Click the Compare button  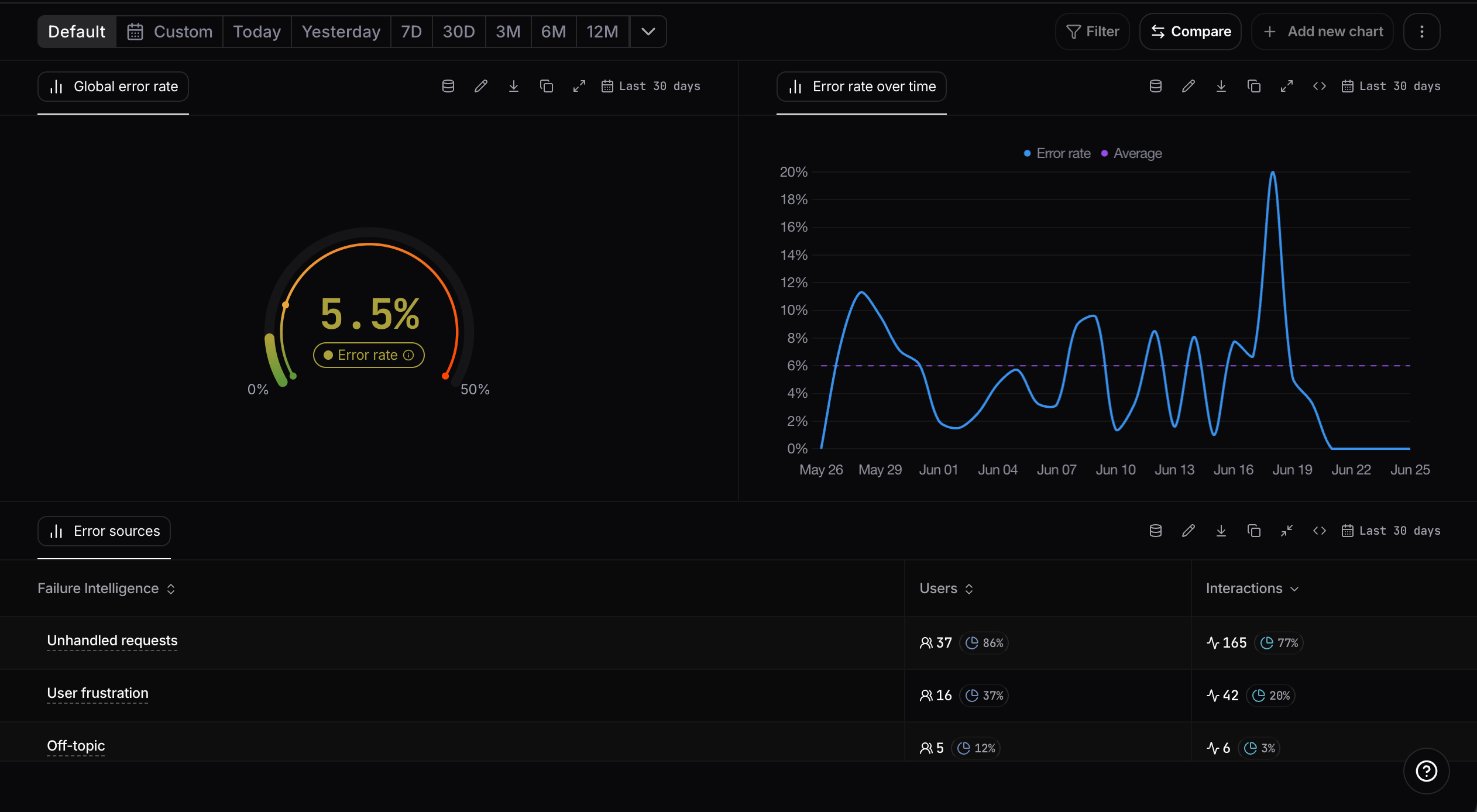1191,32
